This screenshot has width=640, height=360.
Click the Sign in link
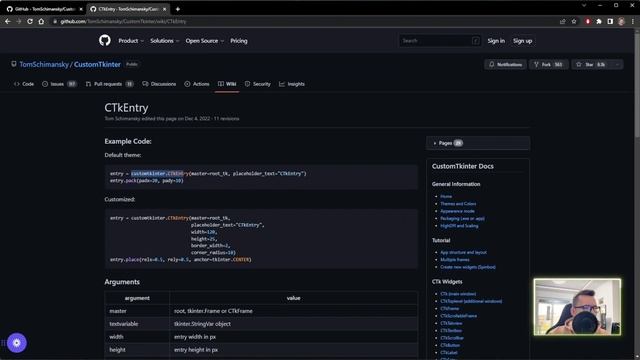[496, 41]
